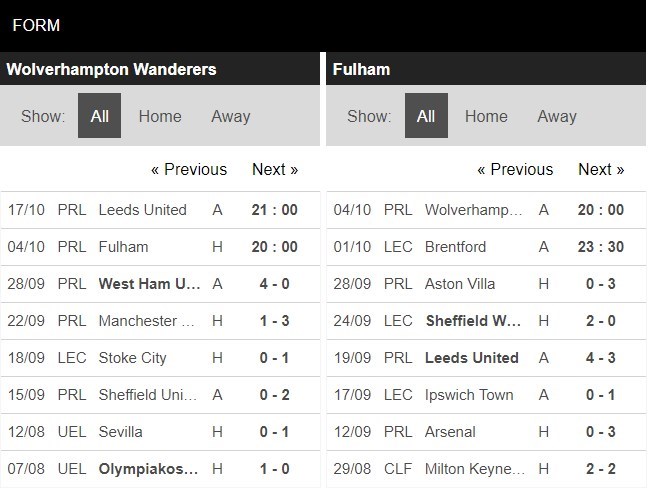Select the Sheffield Wednesday 2 - 0 result
Screen dimensions: 651x497
[472, 321]
